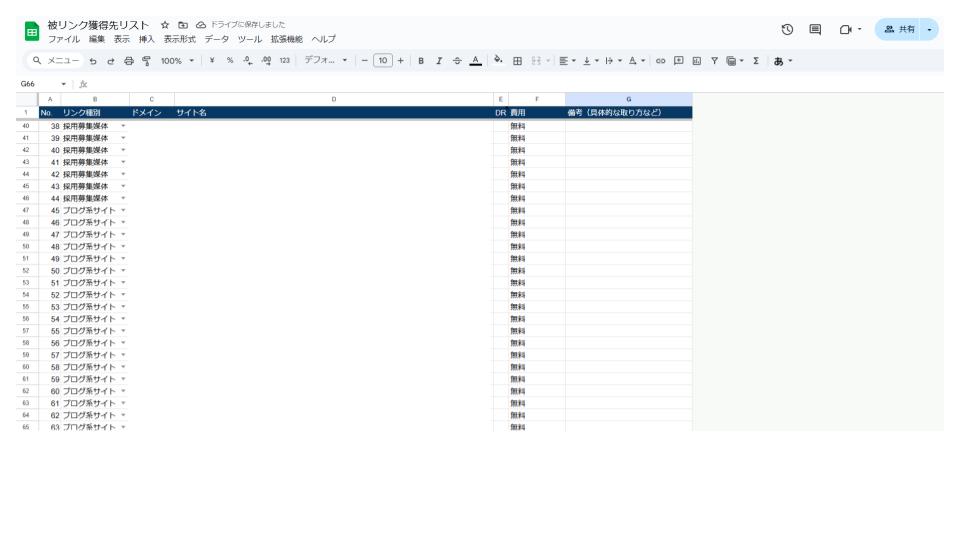Apply percent format icon
This screenshot has width=960, height=540.
click(230, 61)
